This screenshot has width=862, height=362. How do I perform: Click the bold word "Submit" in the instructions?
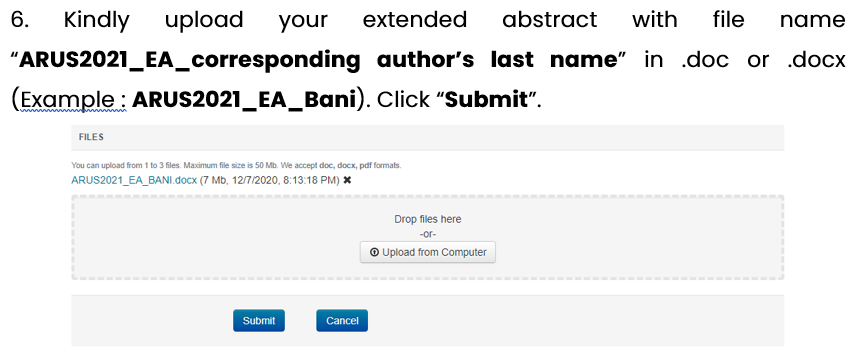click(486, 100)
